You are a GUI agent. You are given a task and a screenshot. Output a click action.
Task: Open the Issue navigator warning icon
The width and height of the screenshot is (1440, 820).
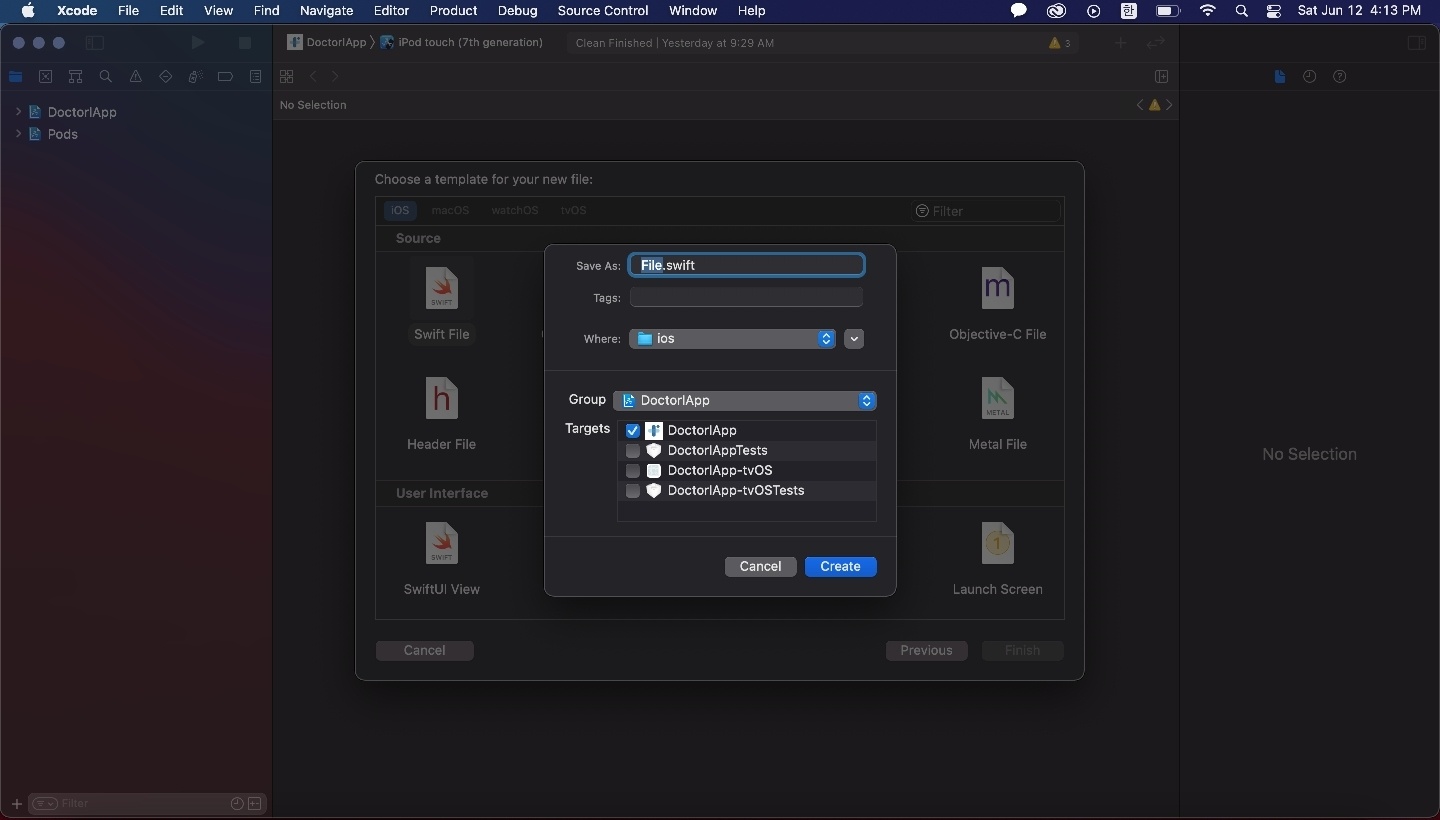[135, 77]
